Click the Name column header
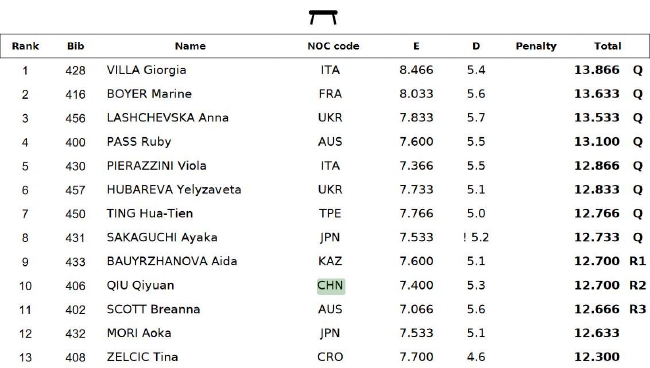650x368 pixels. pos(190,46)
